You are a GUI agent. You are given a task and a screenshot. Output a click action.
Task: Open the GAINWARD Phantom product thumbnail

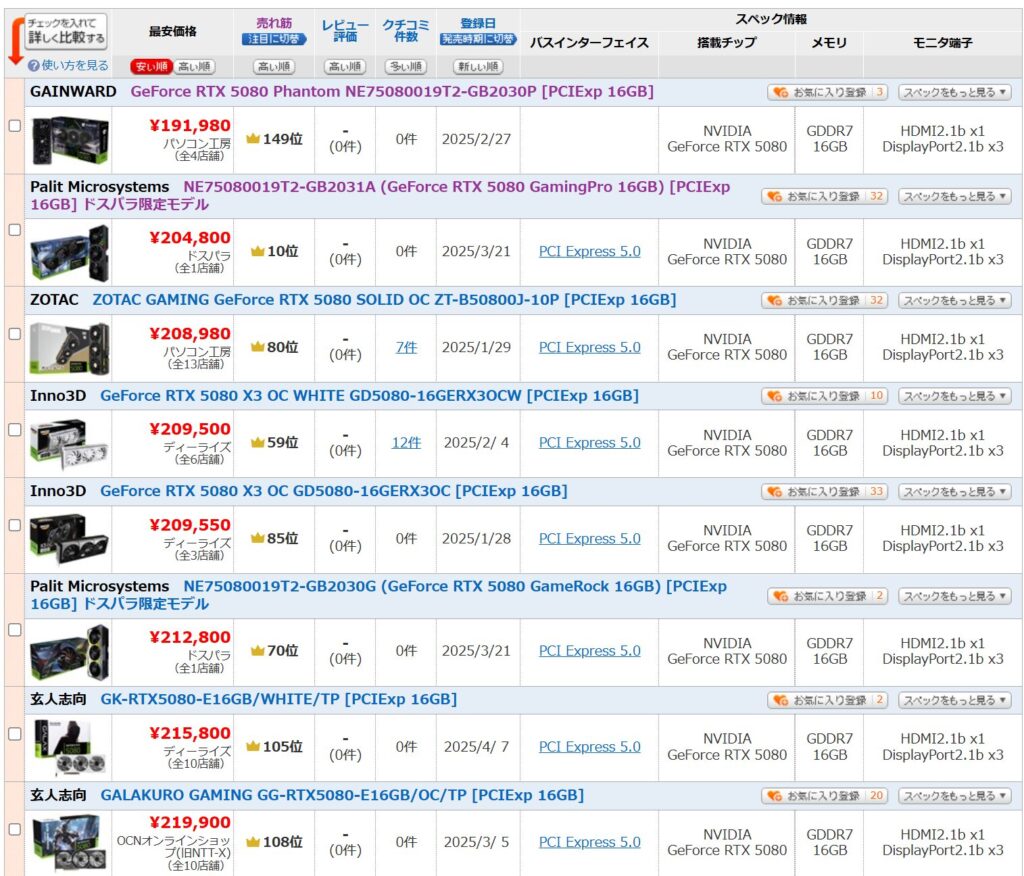click(69, 140)
